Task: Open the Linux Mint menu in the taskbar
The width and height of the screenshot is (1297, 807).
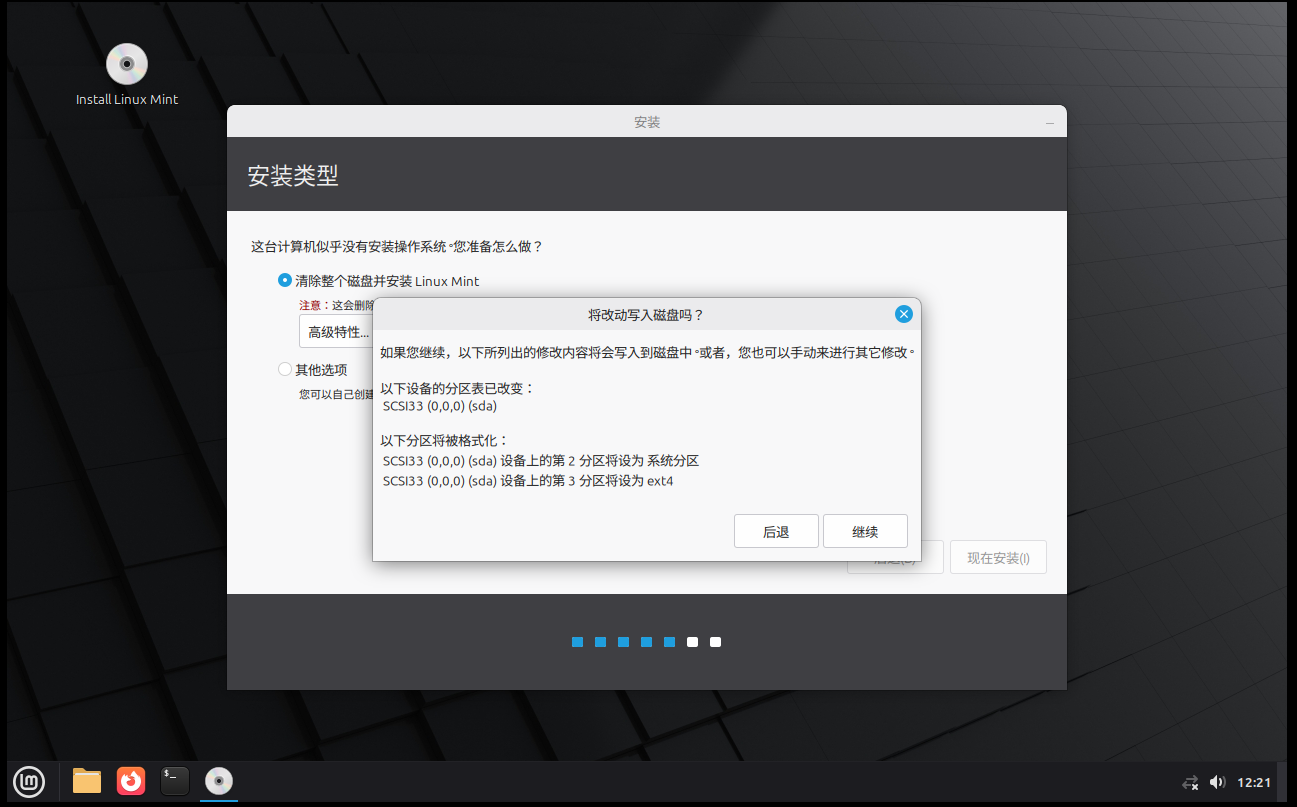Action: [28, 781]
